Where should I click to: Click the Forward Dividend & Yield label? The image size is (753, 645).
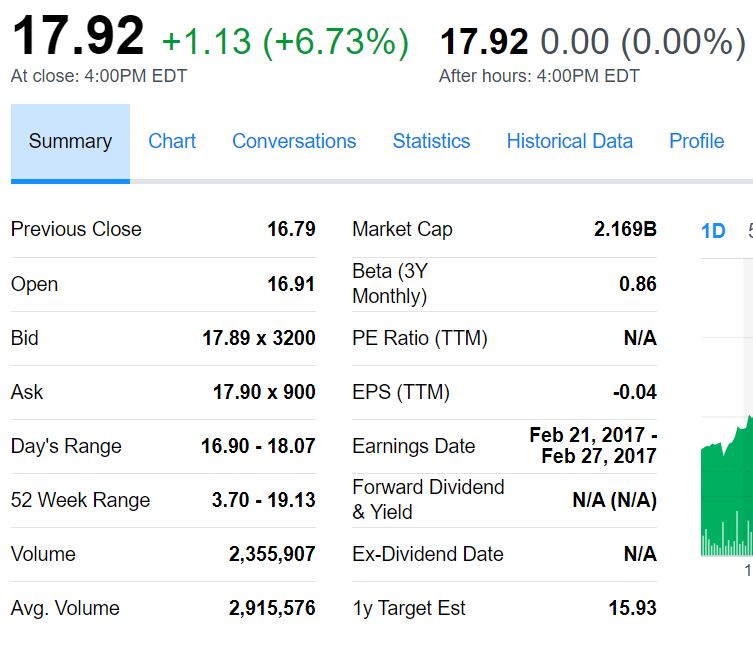(428, 500)
